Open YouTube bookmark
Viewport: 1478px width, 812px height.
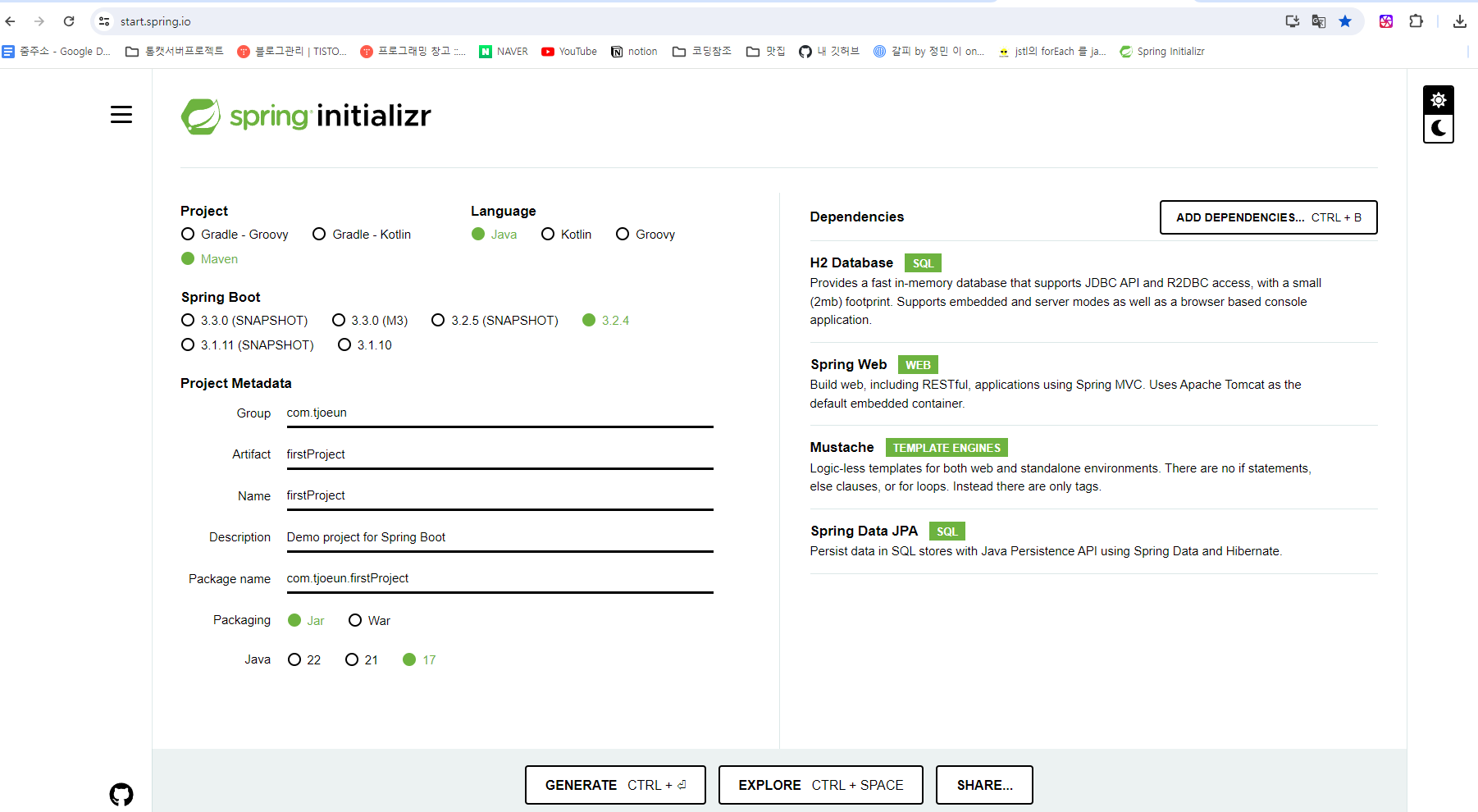(569, 52)
